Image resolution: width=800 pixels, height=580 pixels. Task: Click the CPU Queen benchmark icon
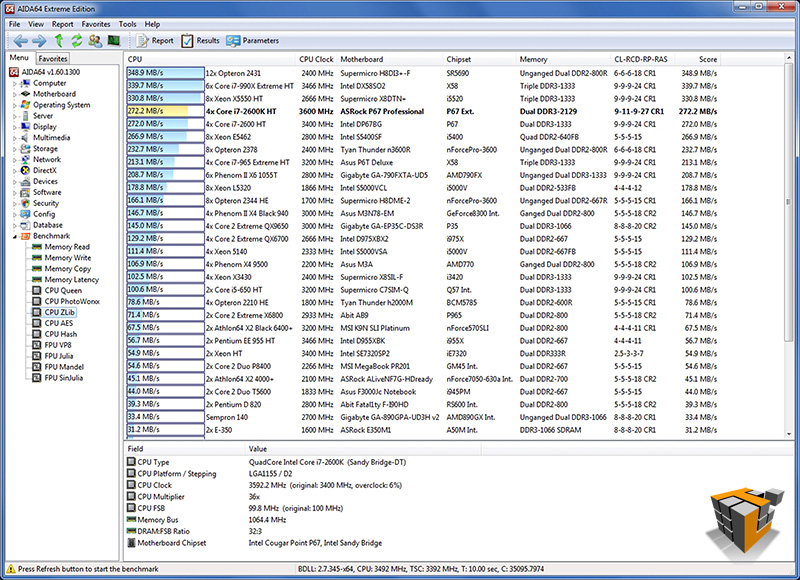tap(37, 290)
